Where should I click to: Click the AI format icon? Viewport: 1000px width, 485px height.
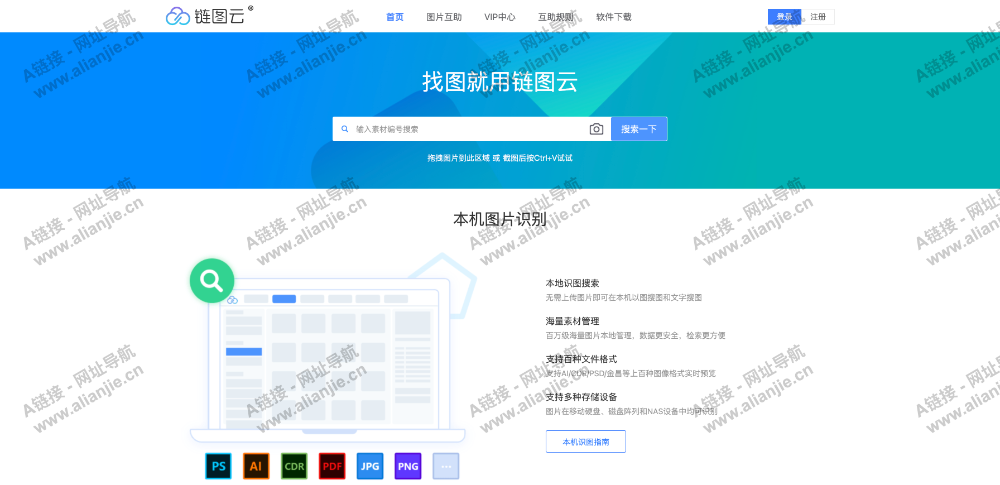click(x=256, y=466)
